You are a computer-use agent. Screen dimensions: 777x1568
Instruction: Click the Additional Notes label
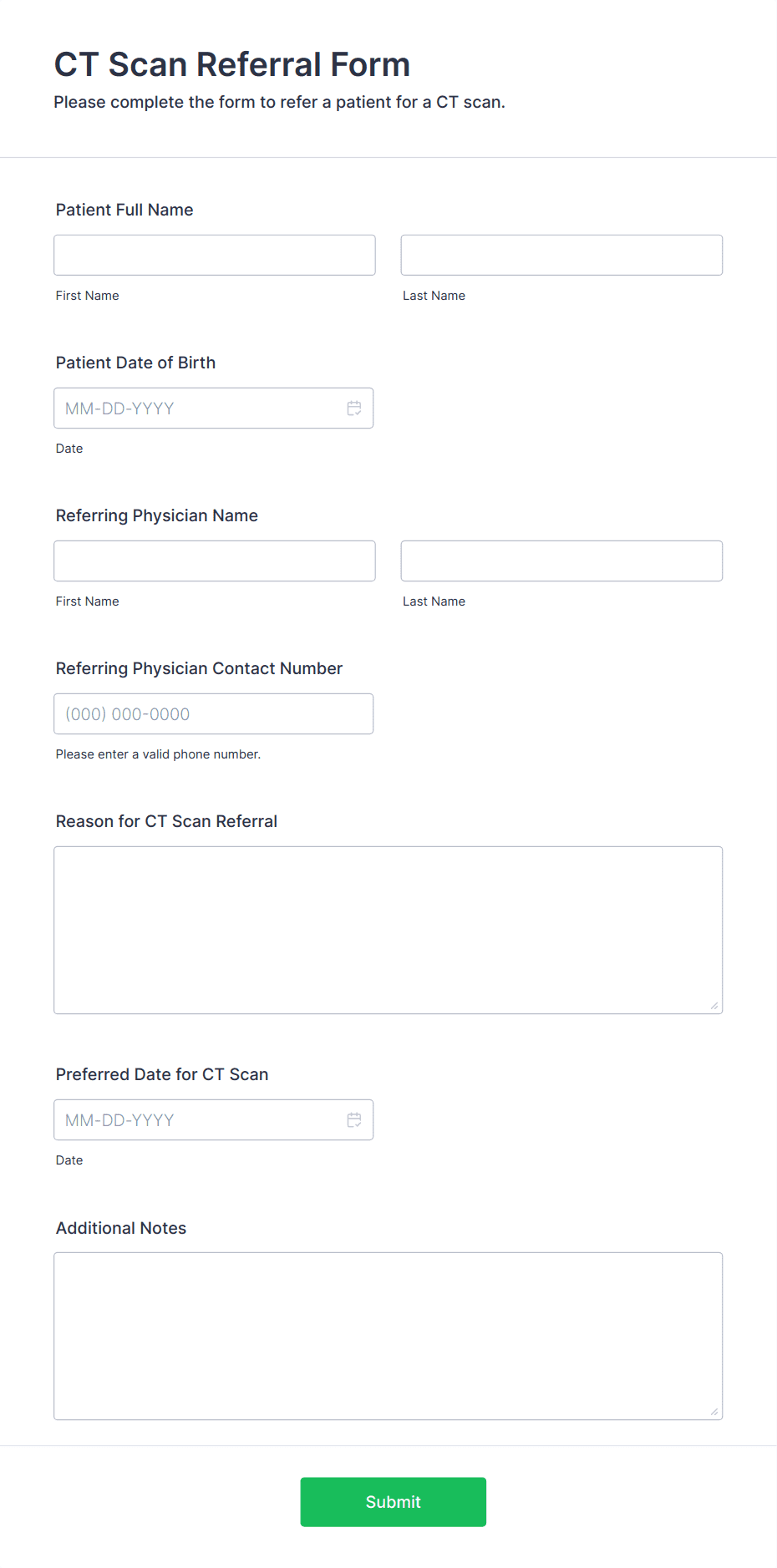(121, 1228)
